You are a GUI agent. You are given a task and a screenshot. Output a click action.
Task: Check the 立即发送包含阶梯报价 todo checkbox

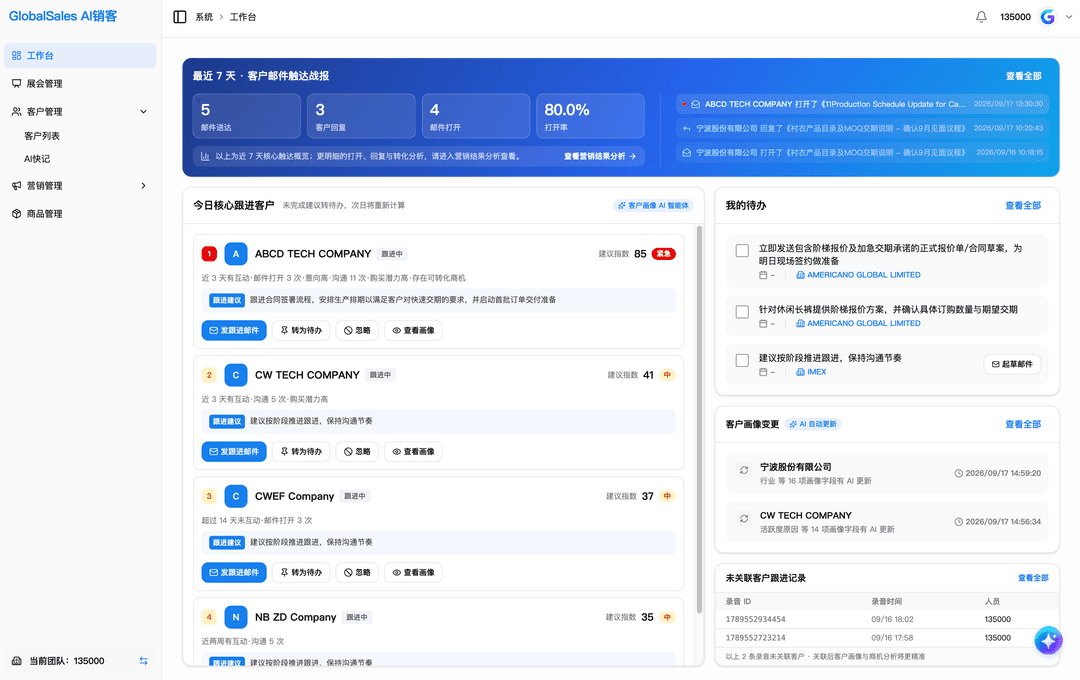coord(742,250)
